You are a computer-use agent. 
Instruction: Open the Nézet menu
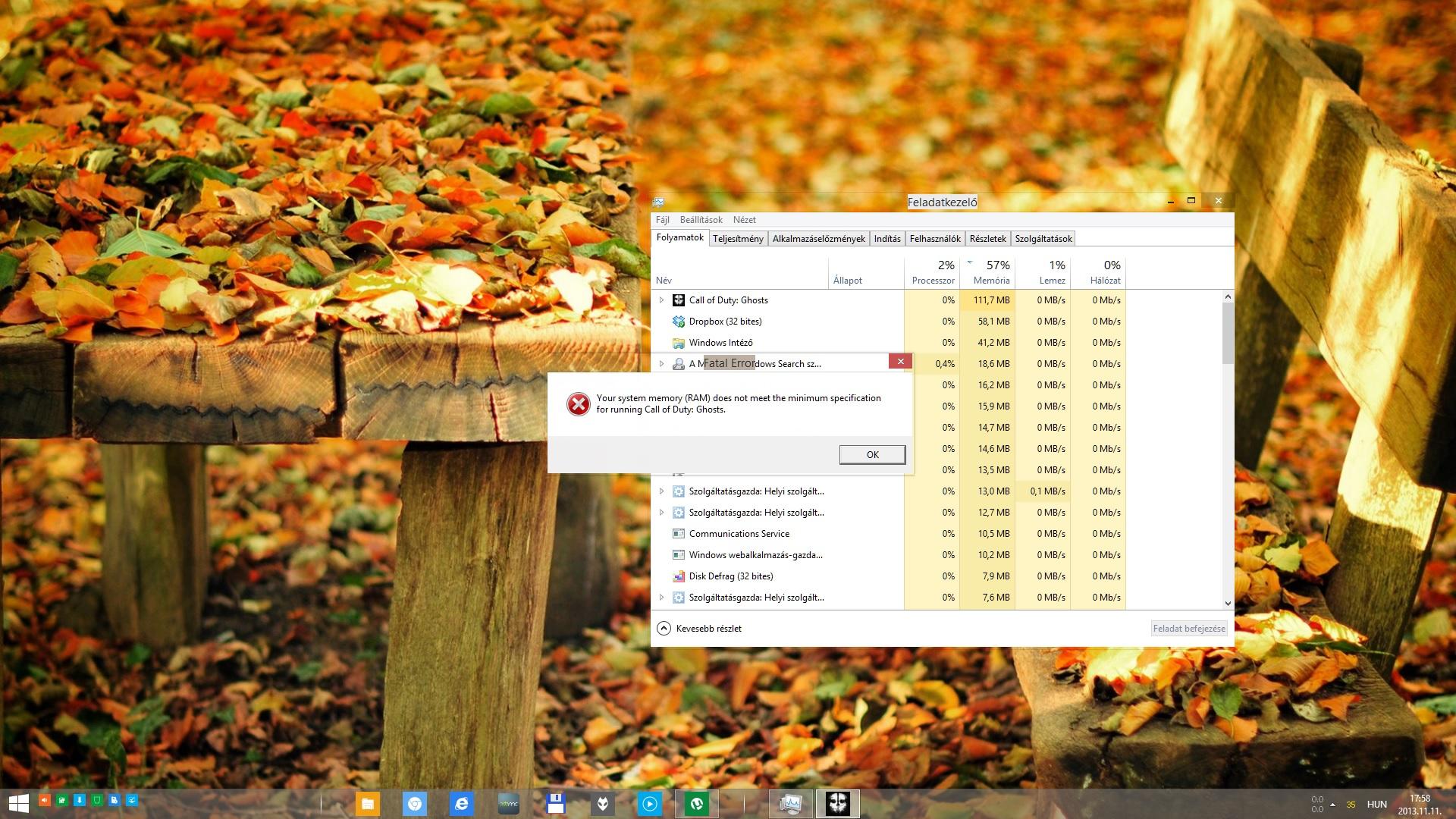pyautogui.click(x=744, y=220)
